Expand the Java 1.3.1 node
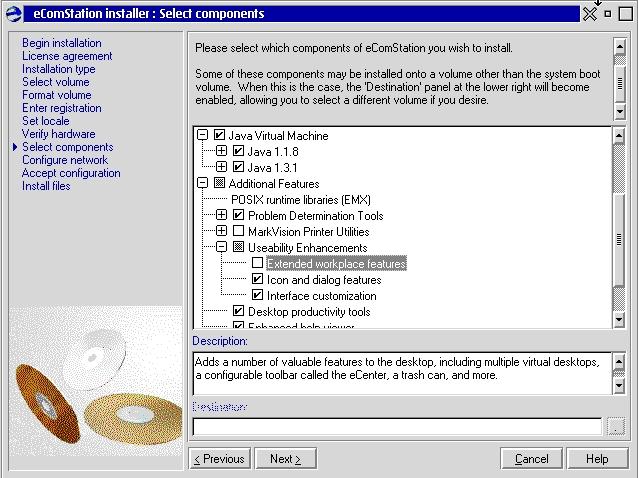Screen dimensions: 638x478 coord(221,167)
